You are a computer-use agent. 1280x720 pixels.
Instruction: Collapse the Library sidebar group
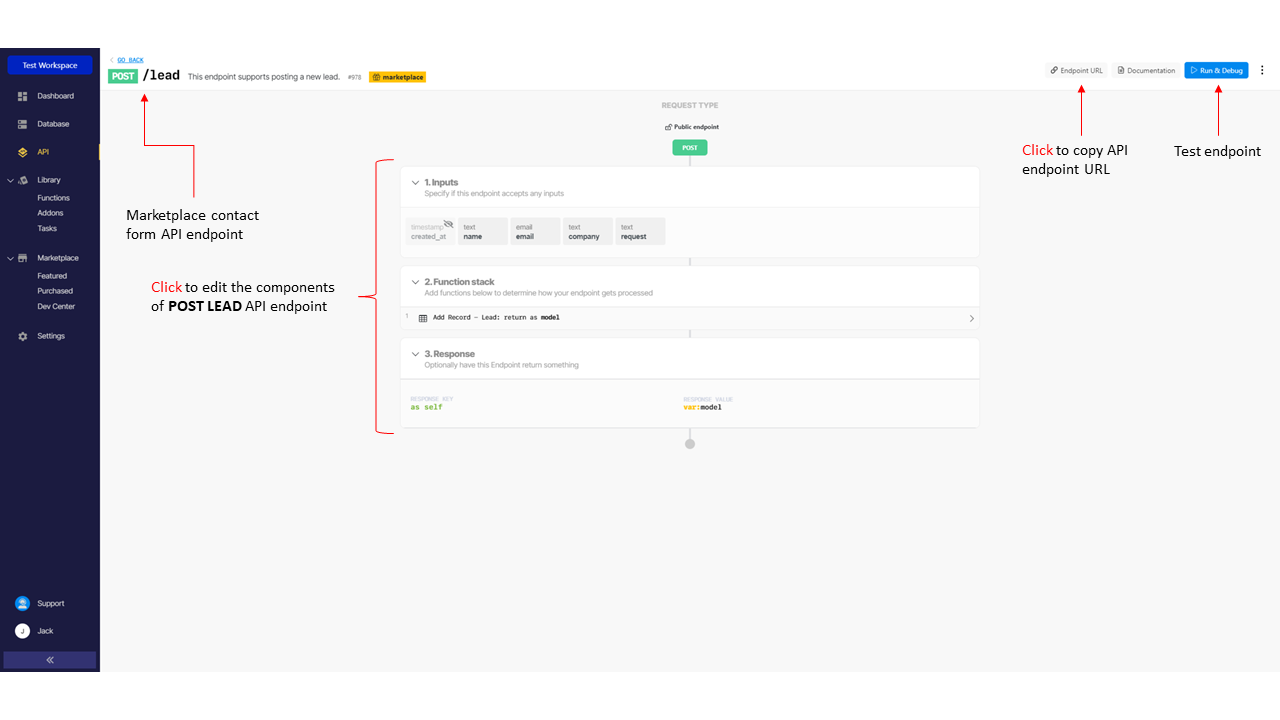[x=10, y=180]
